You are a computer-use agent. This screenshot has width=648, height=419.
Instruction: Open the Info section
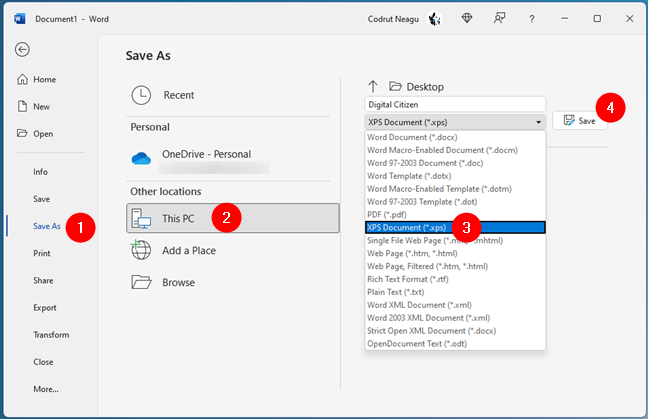[x=40, y=171]
